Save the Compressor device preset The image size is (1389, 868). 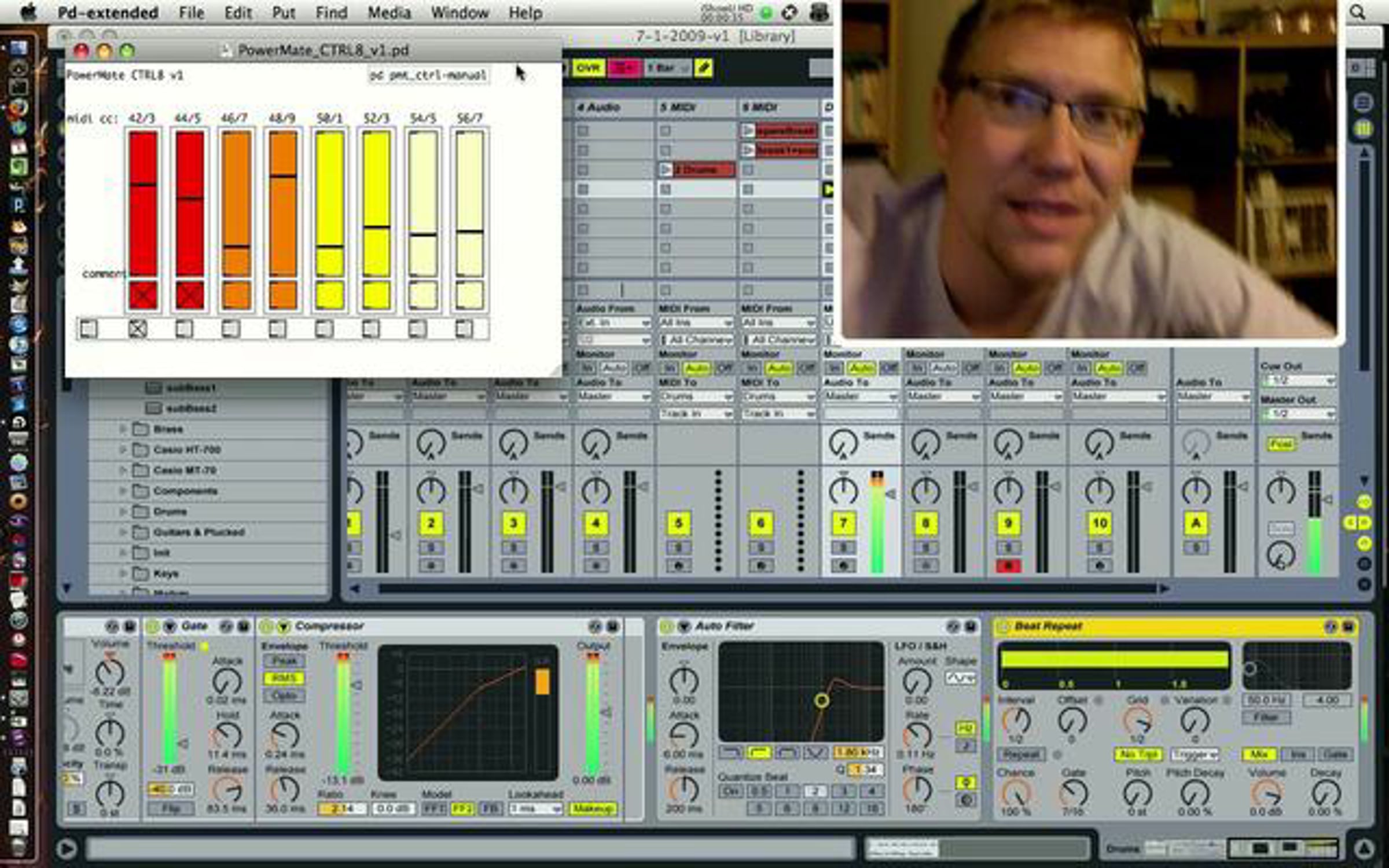[613, 626]
